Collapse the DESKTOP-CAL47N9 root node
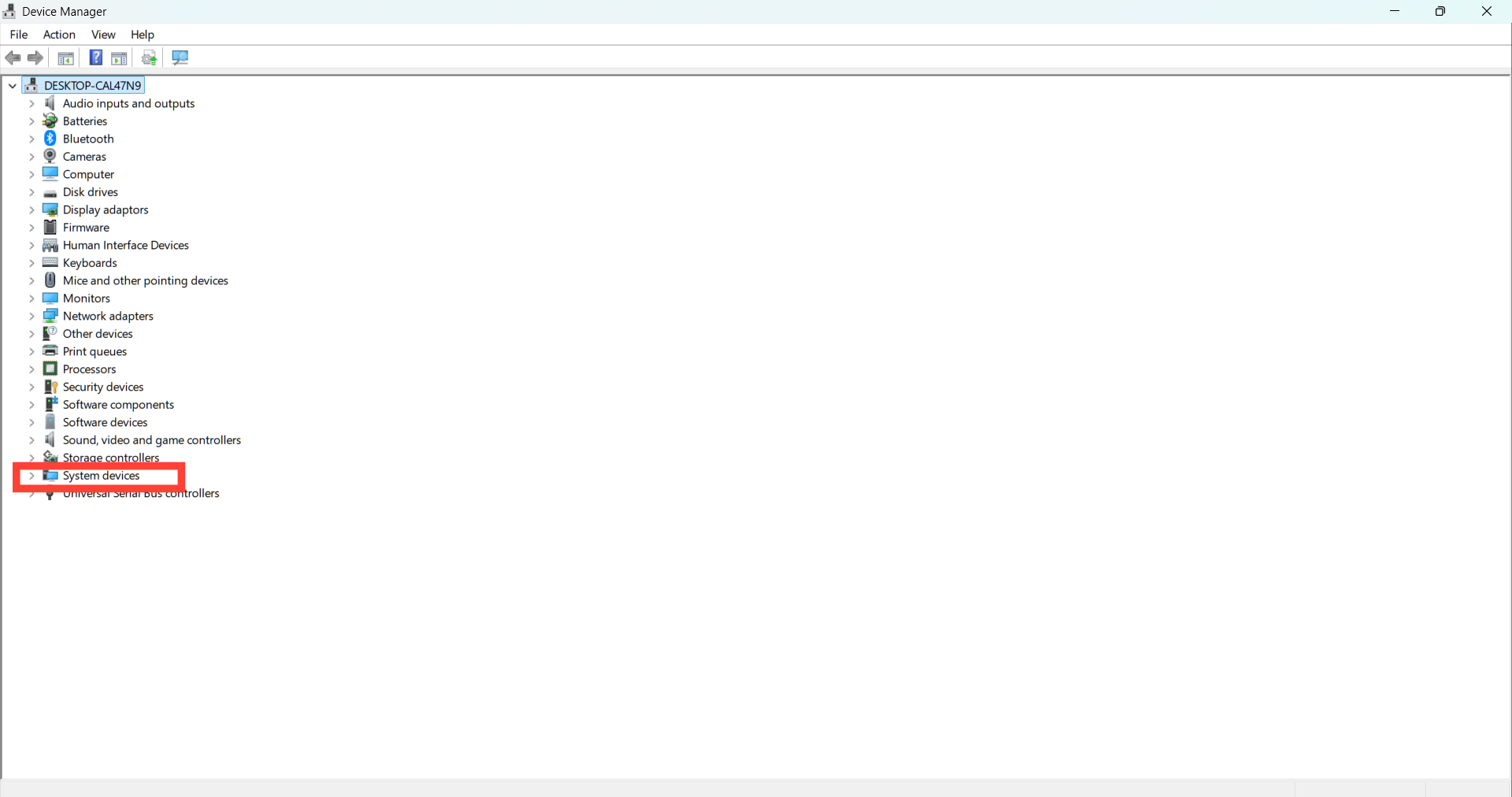The height and width of the screenshot is (797, 1512). tap(13, 86)
